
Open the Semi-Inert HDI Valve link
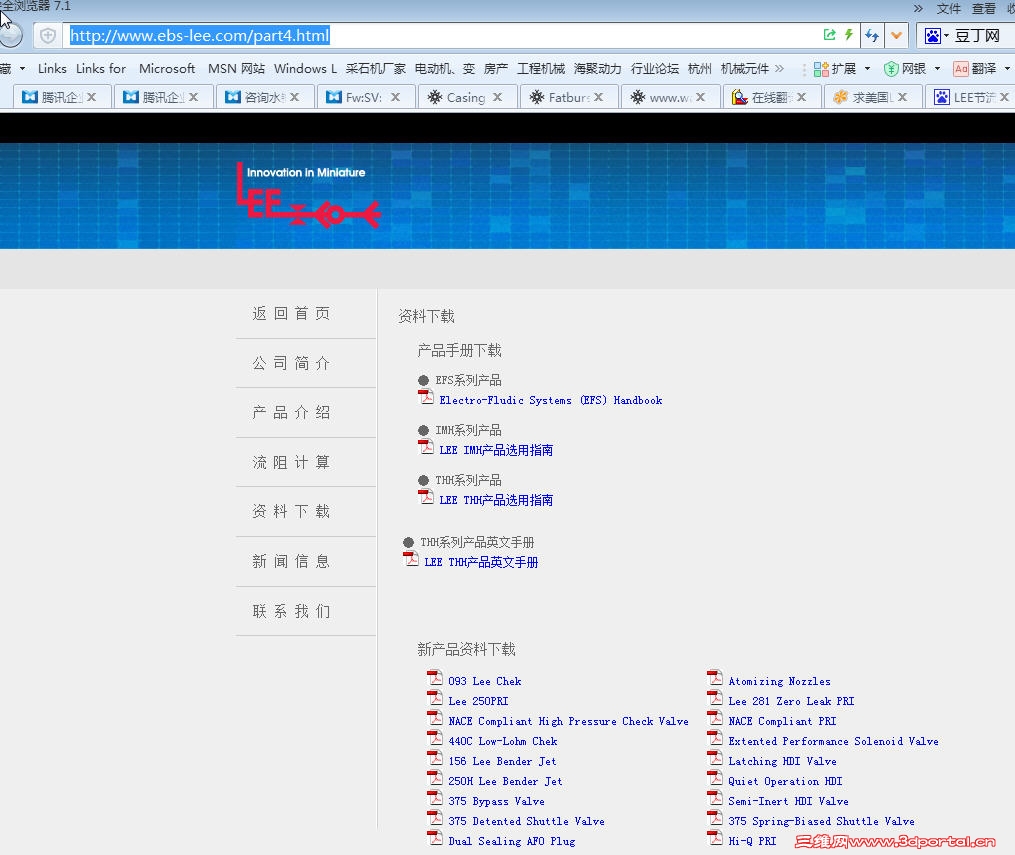(788, 801)
